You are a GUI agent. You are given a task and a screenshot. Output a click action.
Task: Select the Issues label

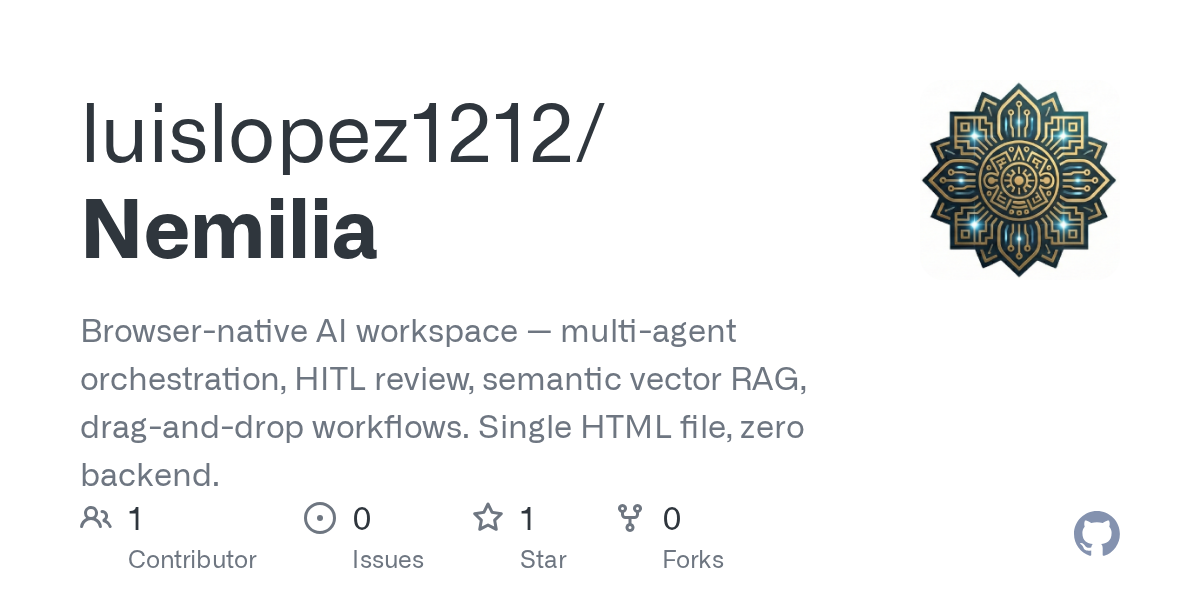point(388,559)
